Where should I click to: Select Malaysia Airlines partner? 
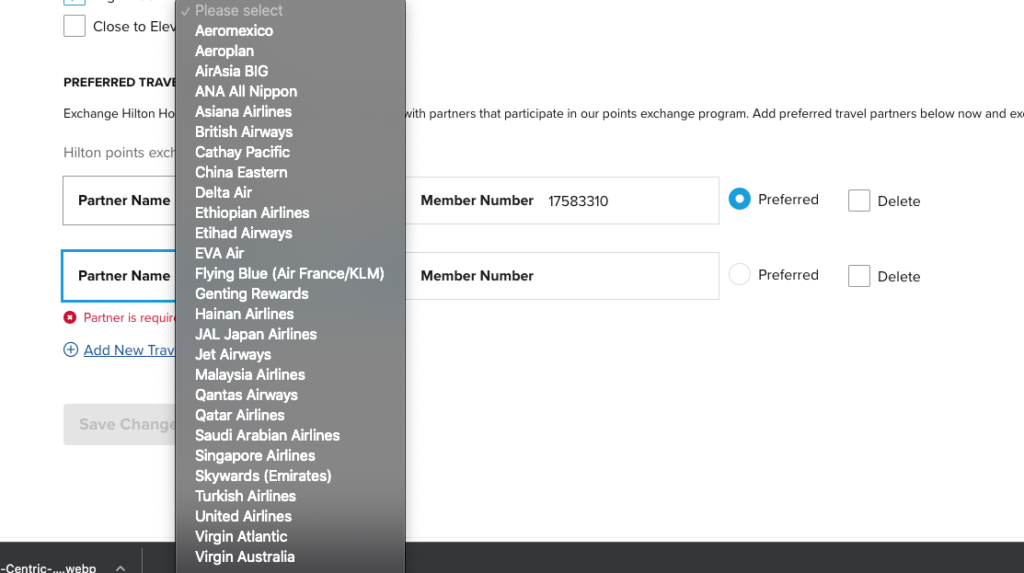291,375
